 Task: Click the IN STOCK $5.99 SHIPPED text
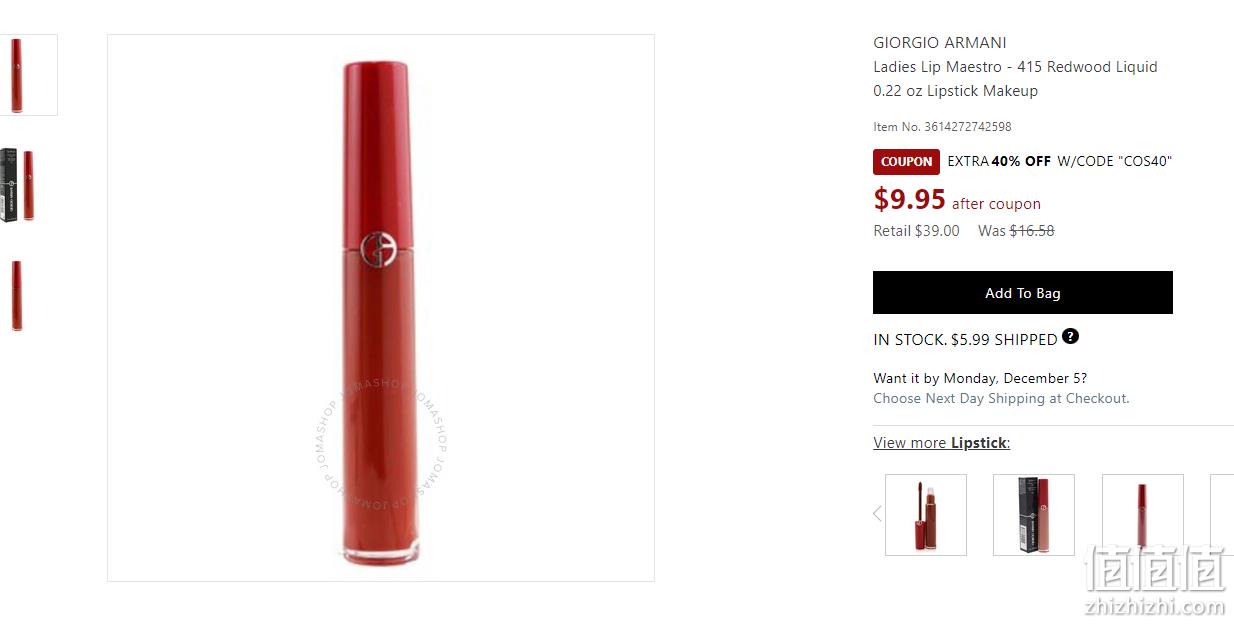tap(965, 340)
